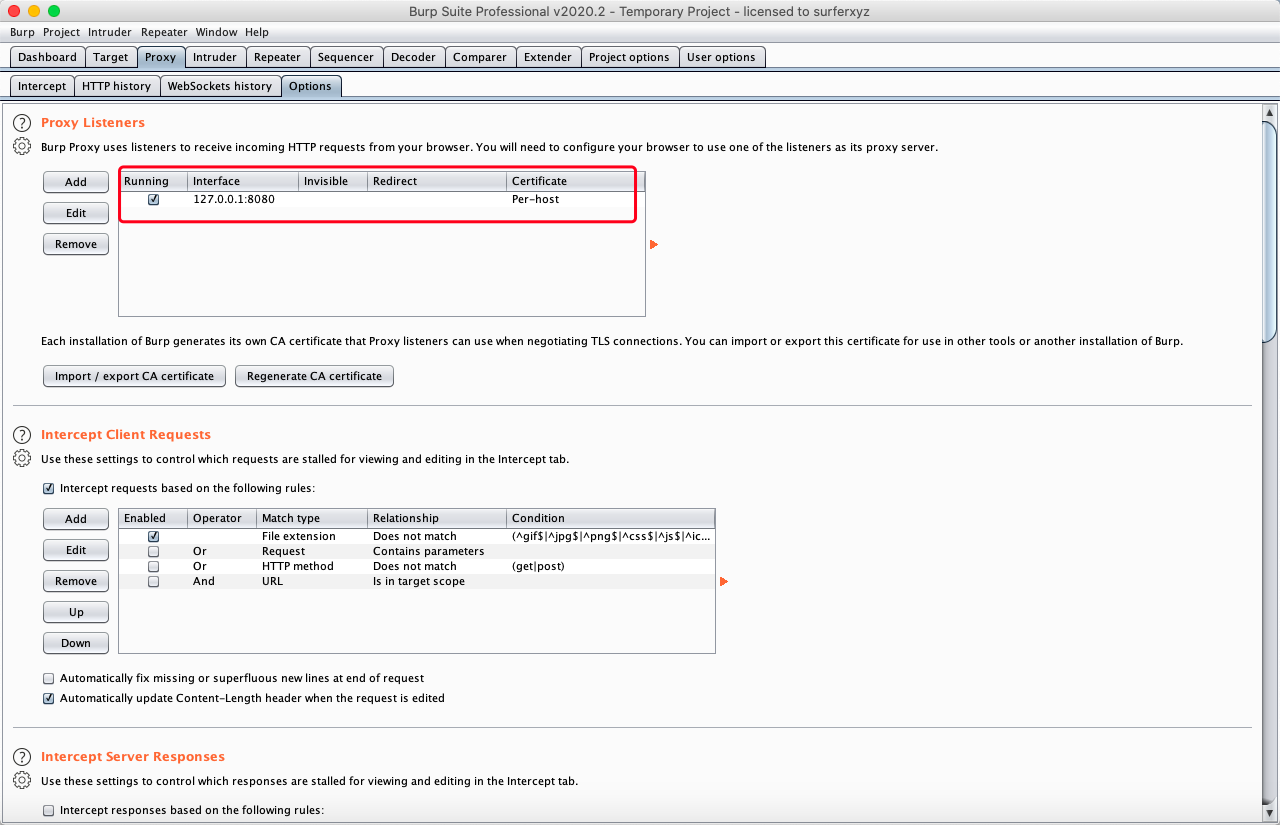Select the Options sub-tab
The image size is (1280, 825).
(310, 86)
